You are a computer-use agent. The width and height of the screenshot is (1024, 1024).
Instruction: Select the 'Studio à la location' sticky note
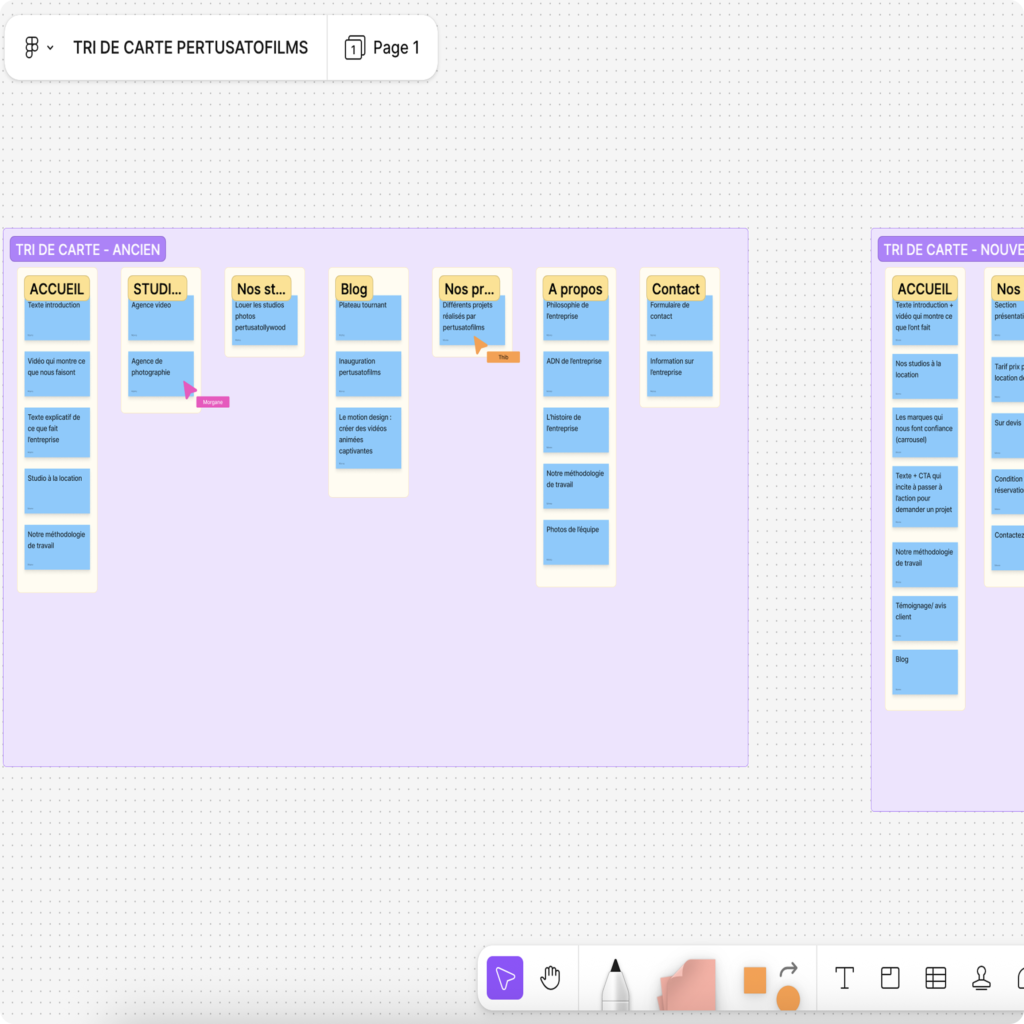tap(57, 490)
